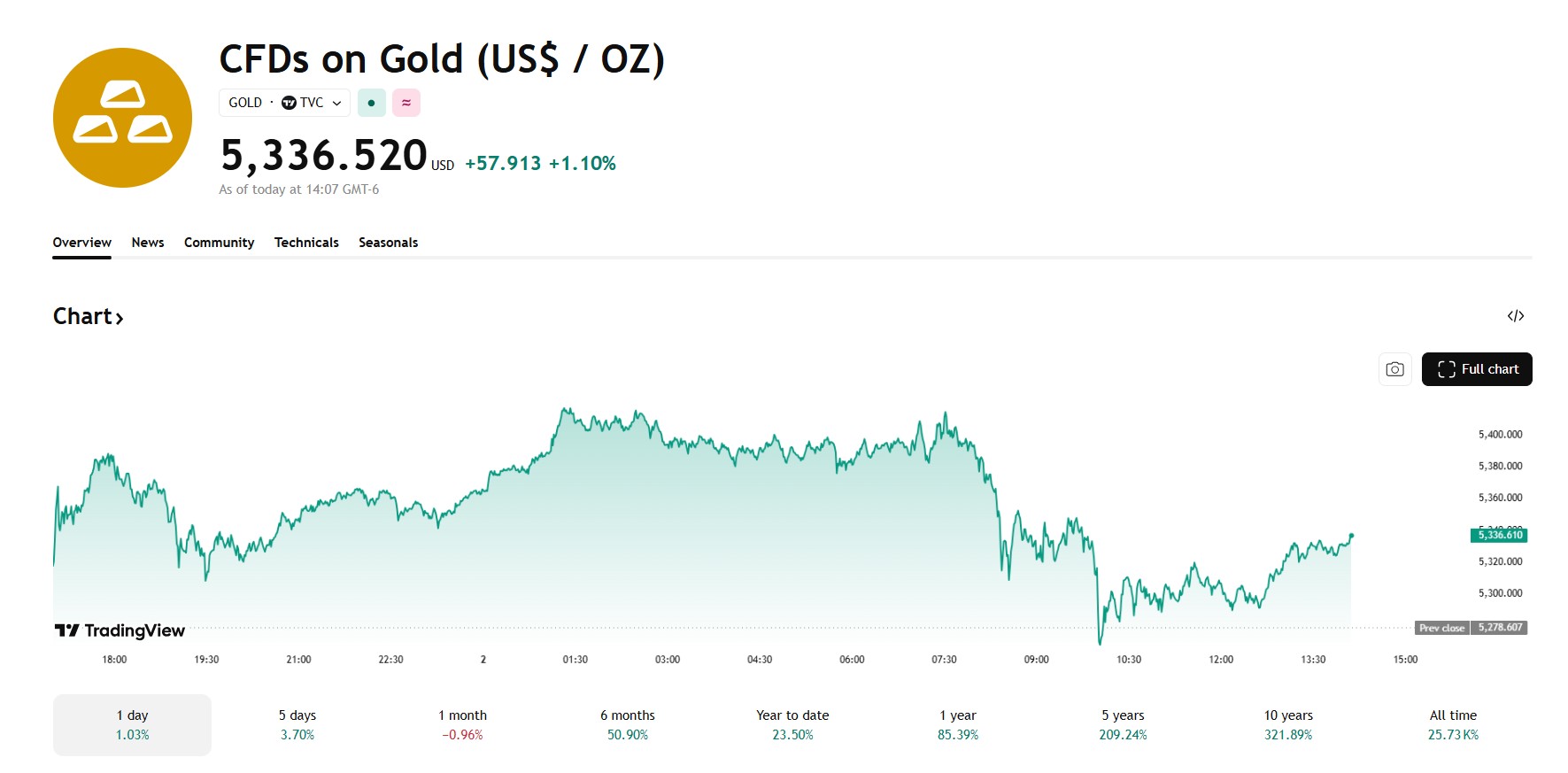Click the current price label 5,336.610
This screenshot has width=1568, height=773.
[x=1500, y=535]
